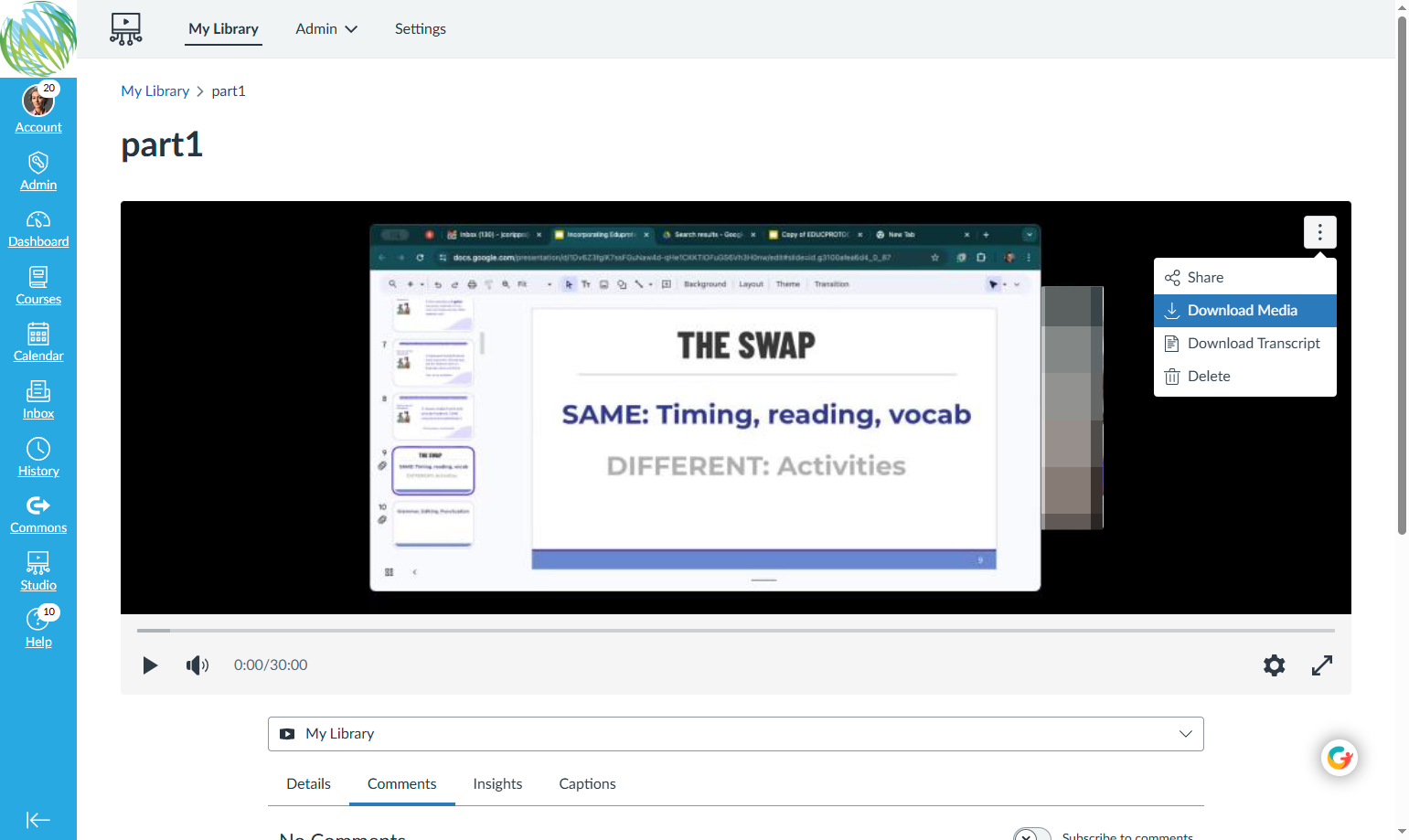Click the page vertical scrollbar
This screenshot has height=840, width=1409.
click(x=1403, y=274)
